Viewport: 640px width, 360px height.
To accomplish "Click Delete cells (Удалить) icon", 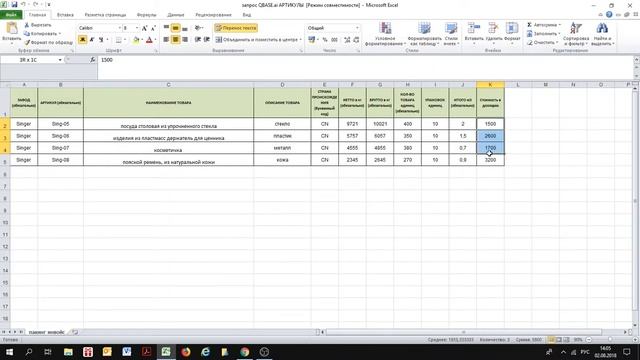I will point(493,33).
